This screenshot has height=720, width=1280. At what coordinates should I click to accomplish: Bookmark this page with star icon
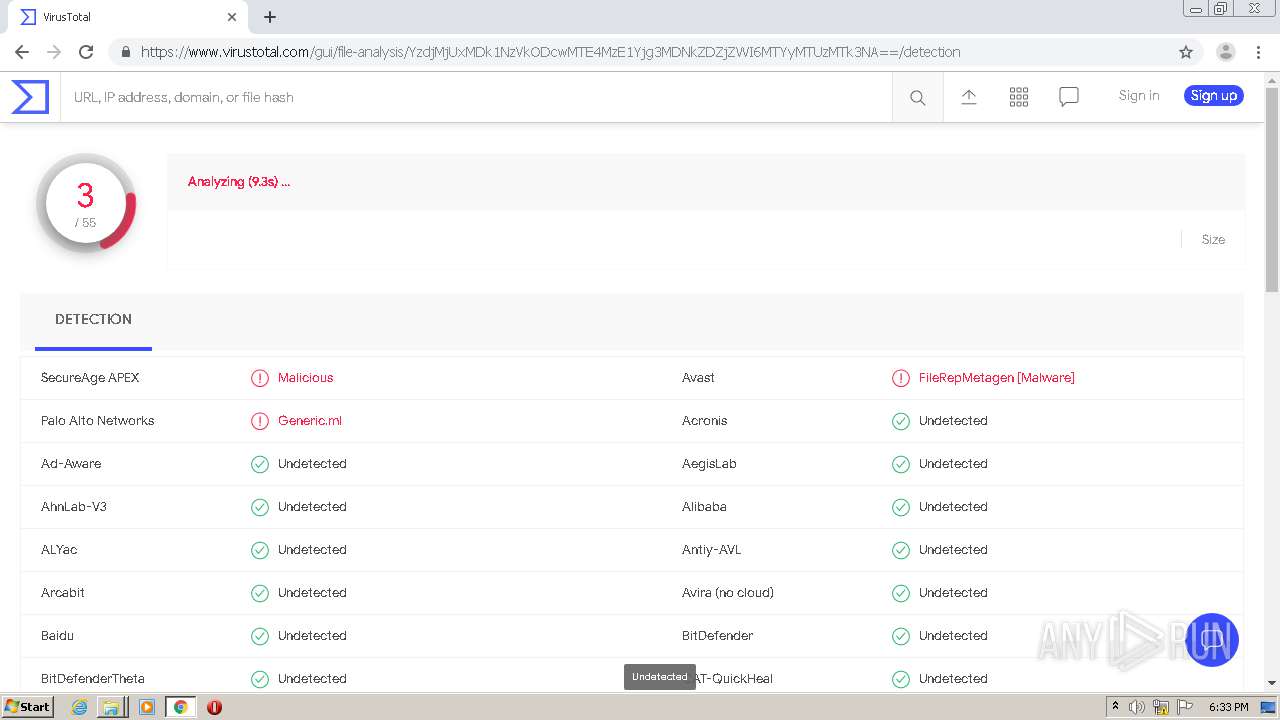(1186, 52)
